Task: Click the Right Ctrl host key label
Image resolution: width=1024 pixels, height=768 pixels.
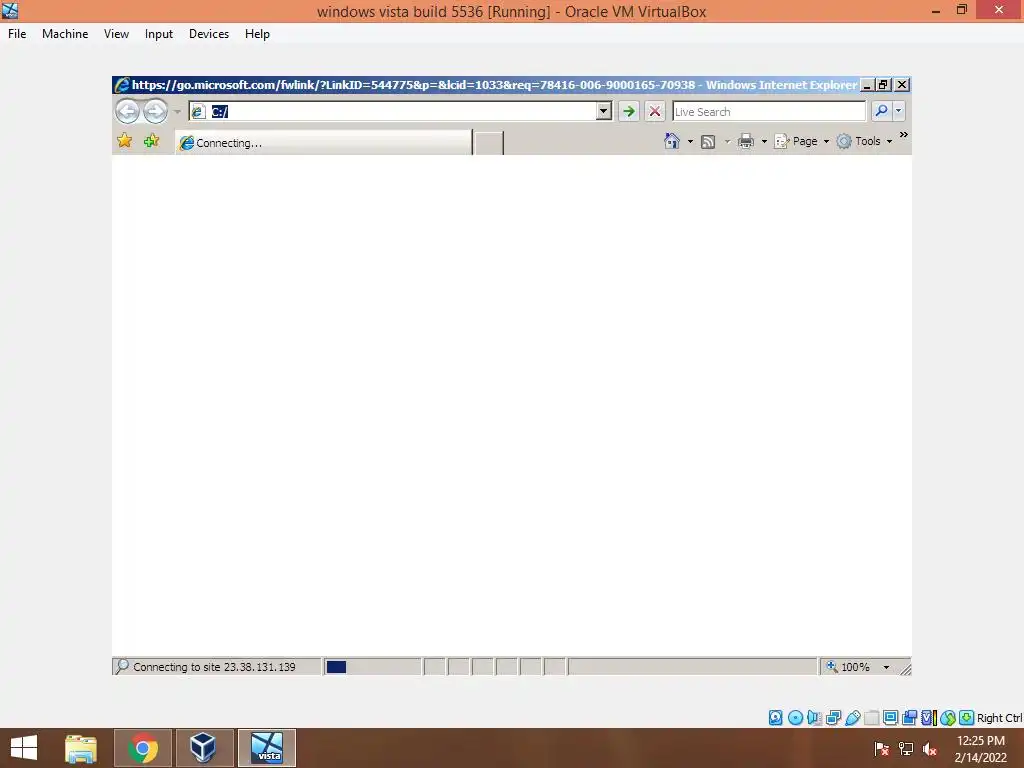Action: [x=999, y=718]
